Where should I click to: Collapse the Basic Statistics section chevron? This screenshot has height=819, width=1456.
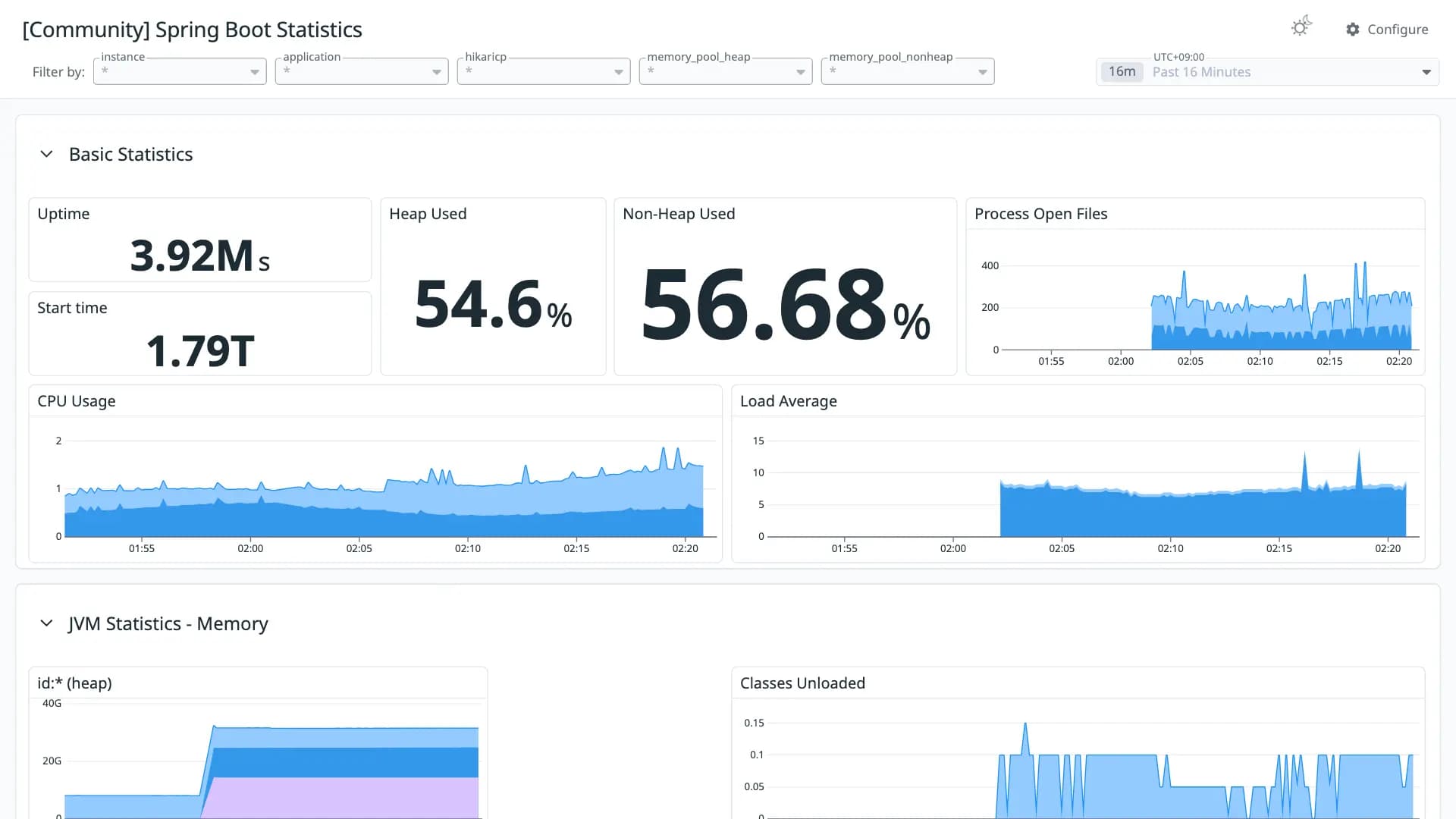click(46, 154)
